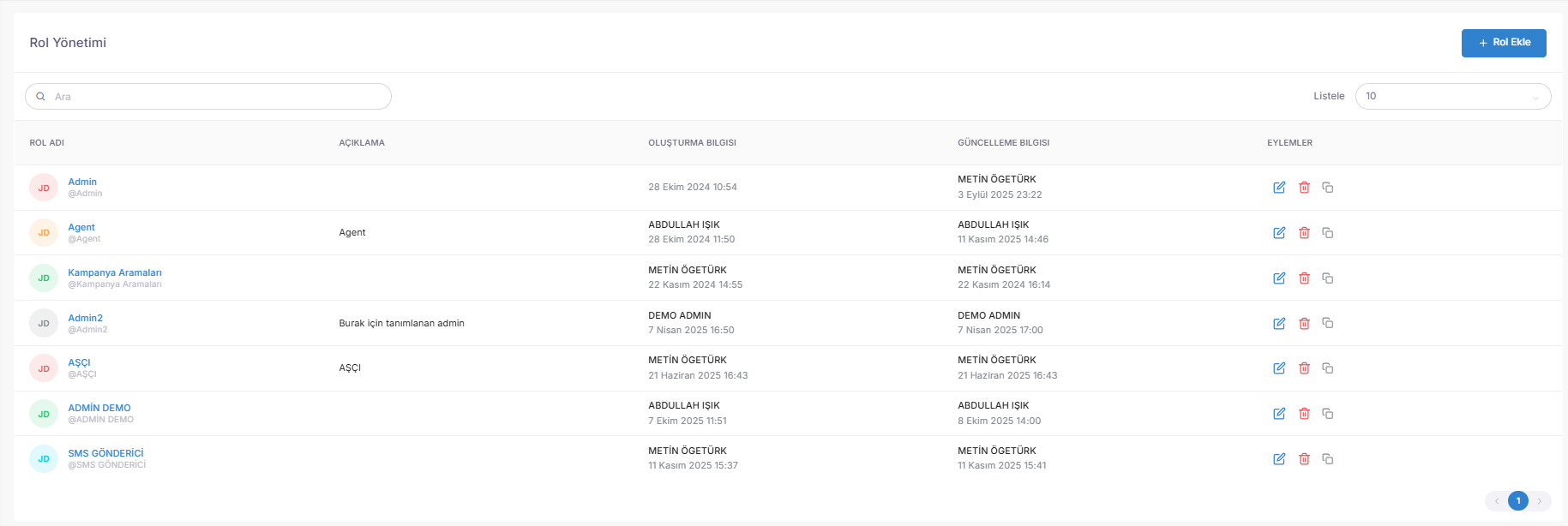This screenshot has width=1568, height=526.
Task: Click the creation date '11 Kasım 2025 15:37'
Action: [x=693, y=465]
